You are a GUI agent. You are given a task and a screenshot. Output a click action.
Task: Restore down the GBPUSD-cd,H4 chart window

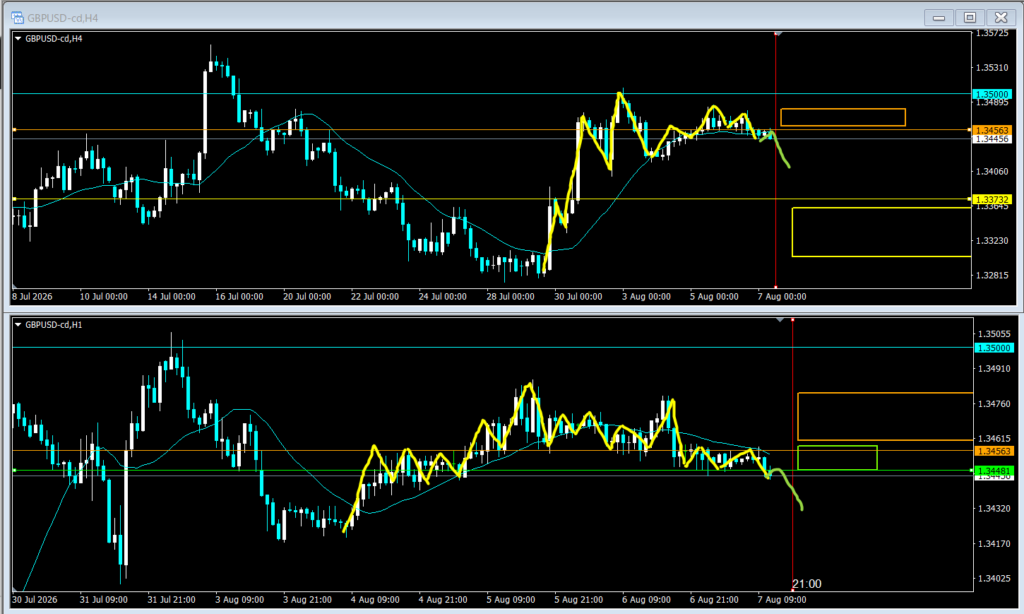[970, 18]
